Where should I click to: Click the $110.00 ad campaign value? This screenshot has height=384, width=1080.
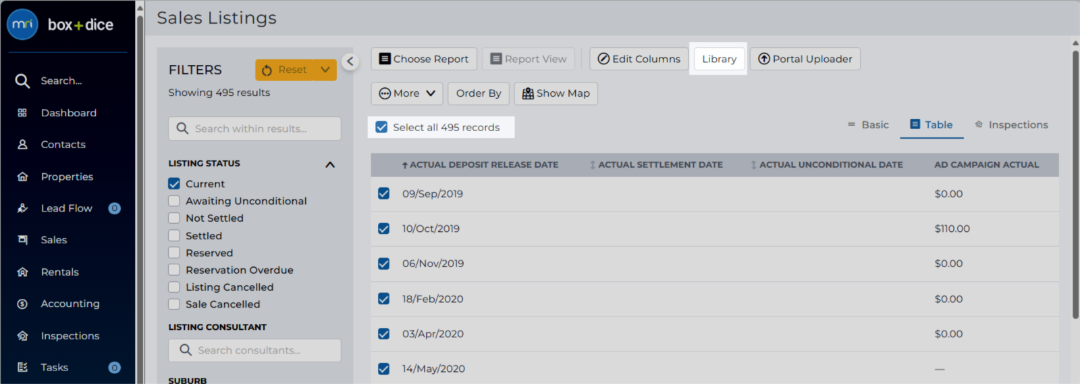[x=953, y=228]
